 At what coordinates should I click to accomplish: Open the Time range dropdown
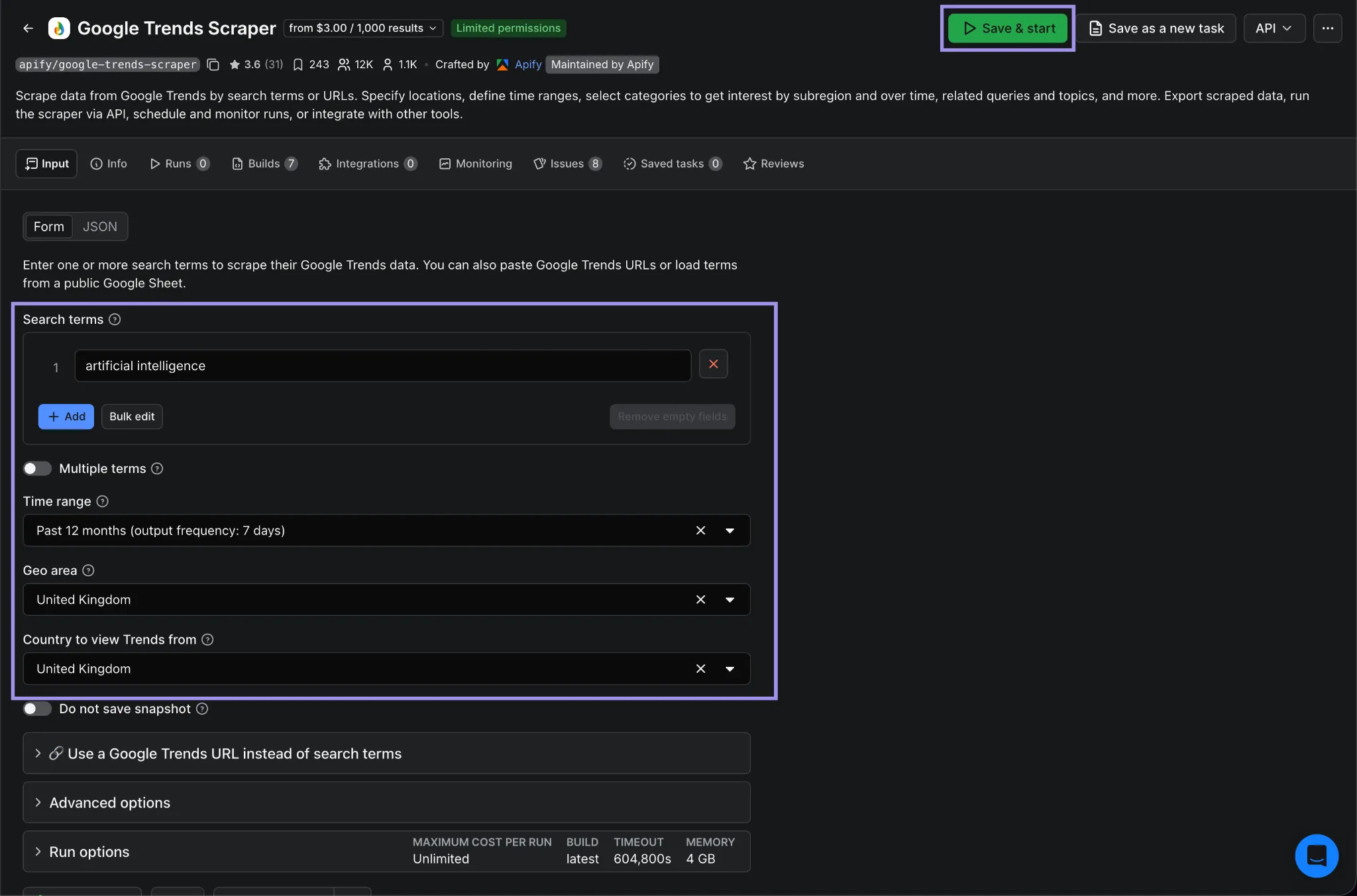[x=730, y=530]
